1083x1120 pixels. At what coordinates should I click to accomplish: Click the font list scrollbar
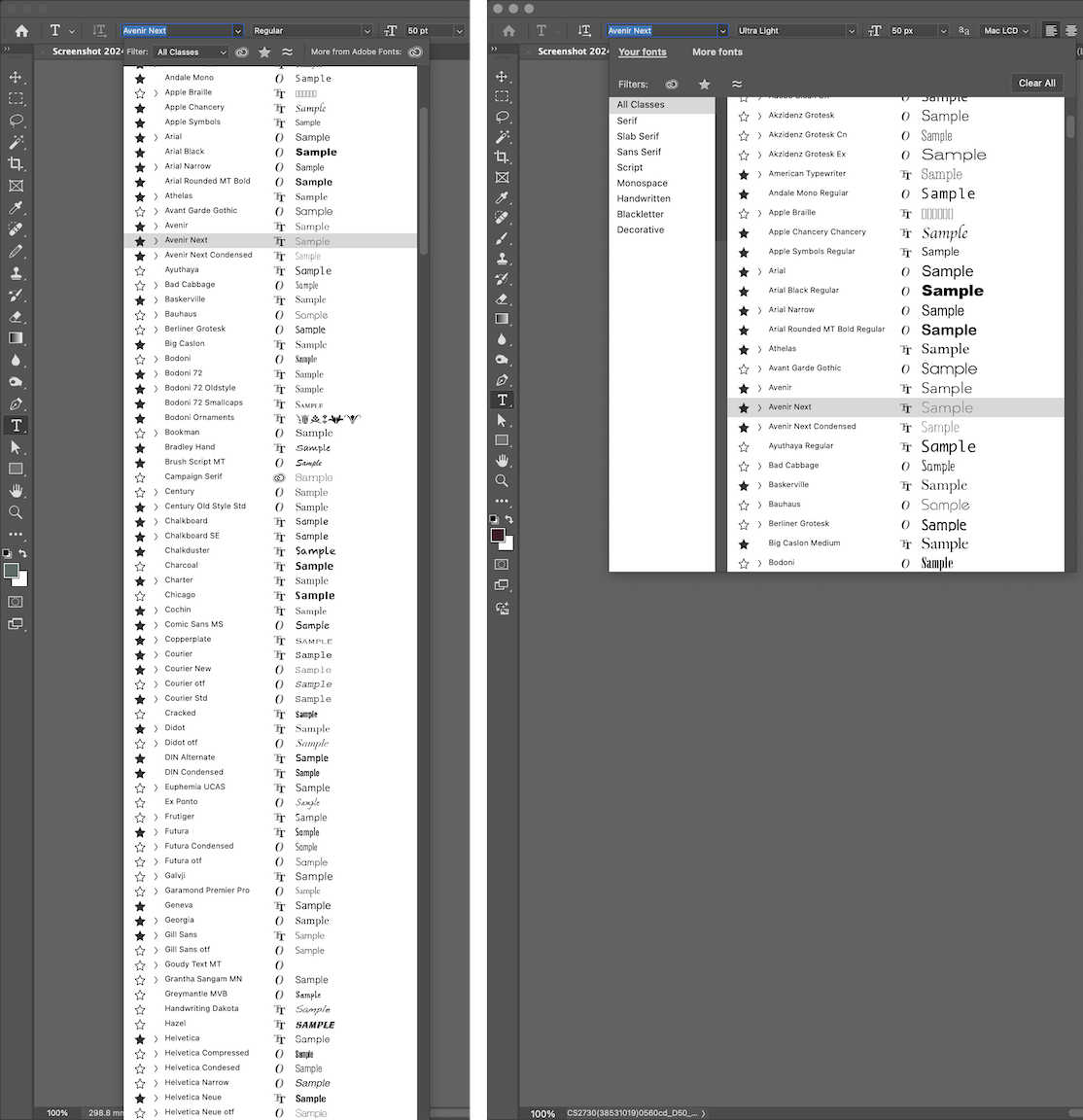click(x=422, y=175)
